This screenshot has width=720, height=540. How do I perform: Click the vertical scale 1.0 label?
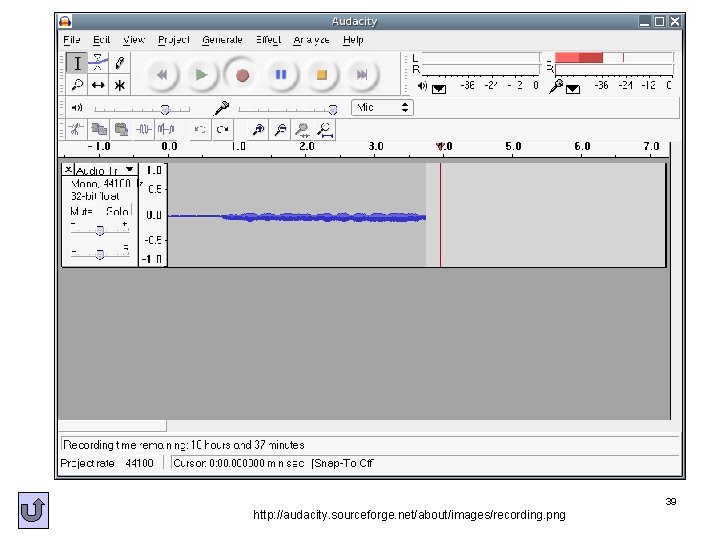coord(154,170)
